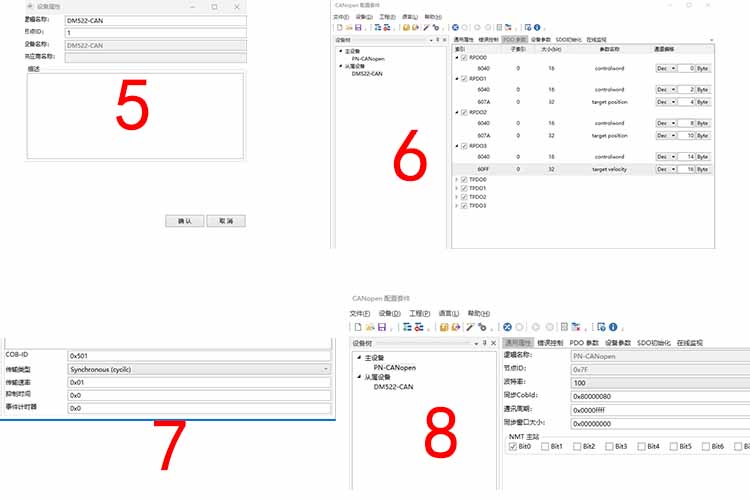
Task: Select PN-CANopen in PDO parameters window tree
Action: pyautogui.click(x=368, y=59)
